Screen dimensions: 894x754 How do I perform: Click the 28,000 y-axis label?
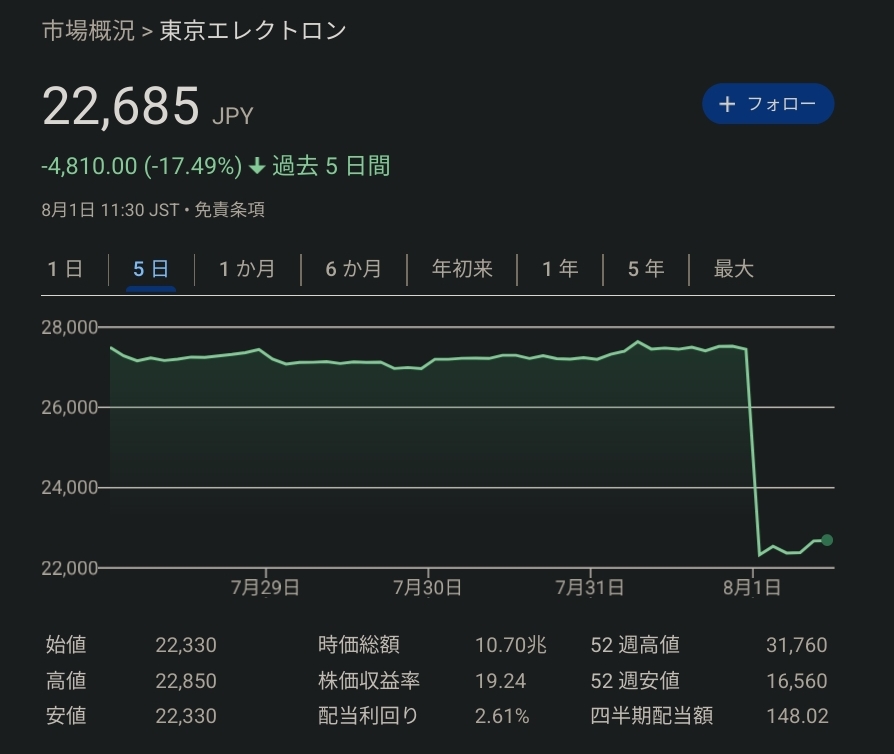(70, 327)
